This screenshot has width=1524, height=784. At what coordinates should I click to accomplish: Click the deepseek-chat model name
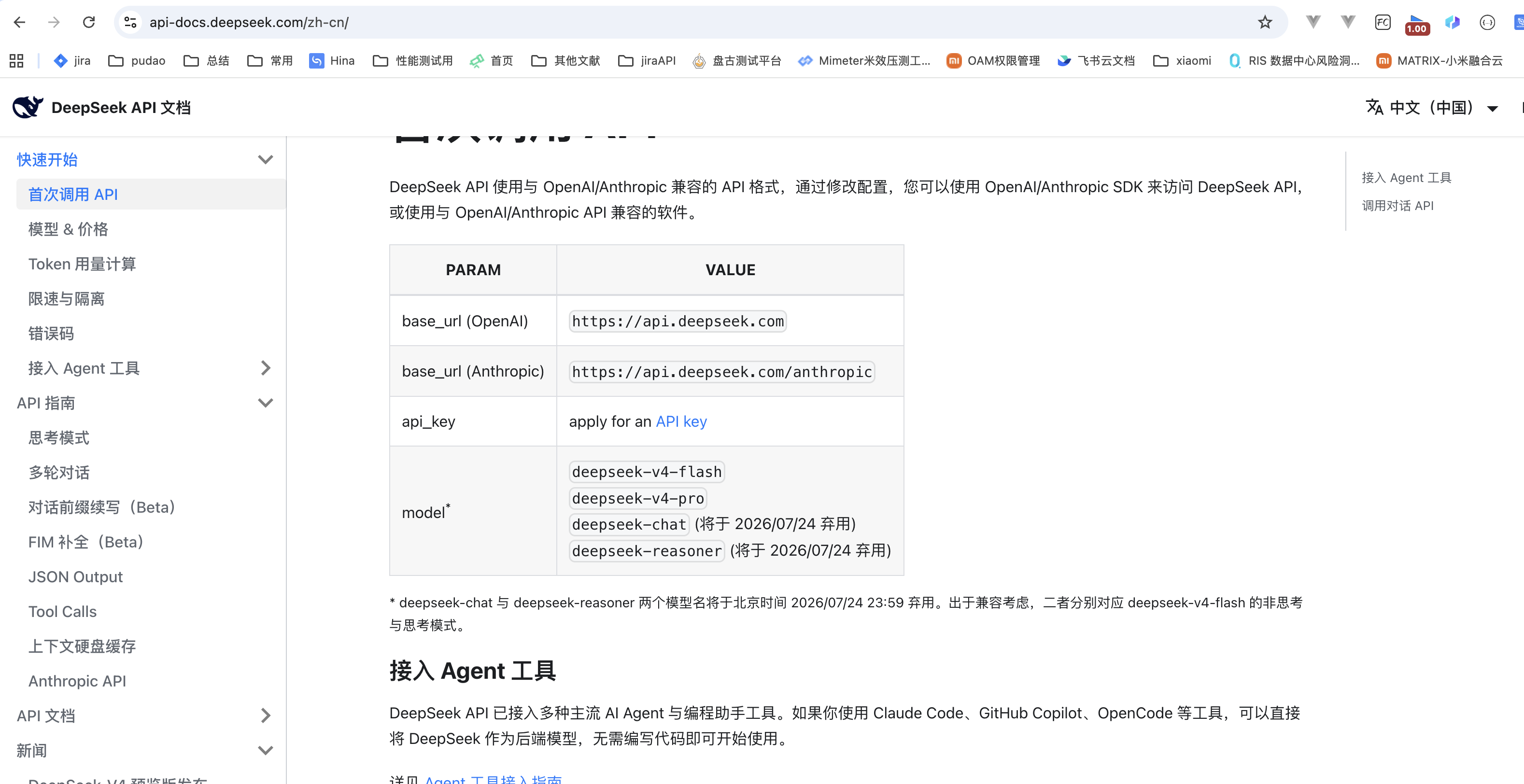point(629,524)
